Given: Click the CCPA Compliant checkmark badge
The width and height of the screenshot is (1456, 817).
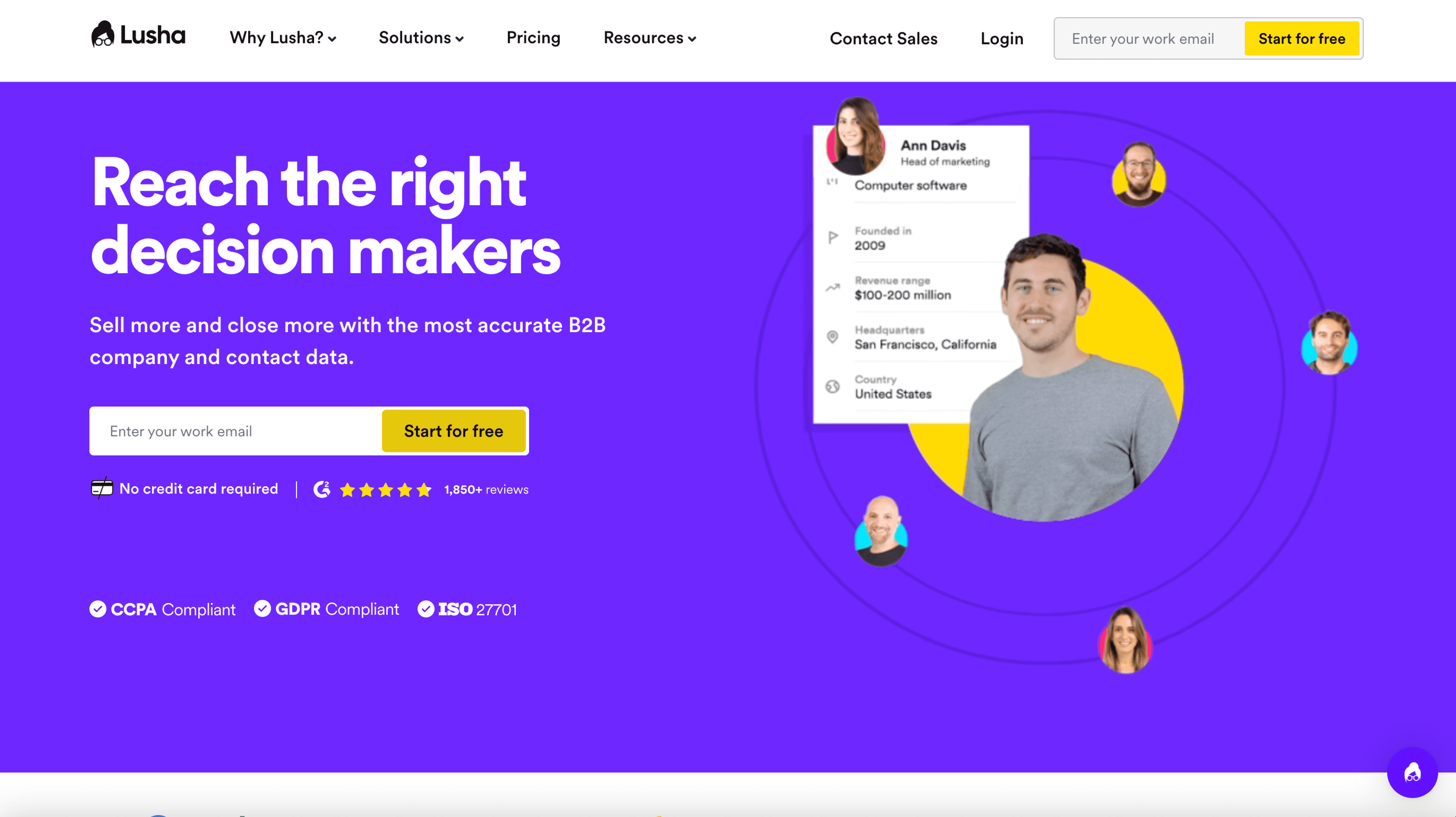Looking at the screenshot, I should tap(98, 609).
